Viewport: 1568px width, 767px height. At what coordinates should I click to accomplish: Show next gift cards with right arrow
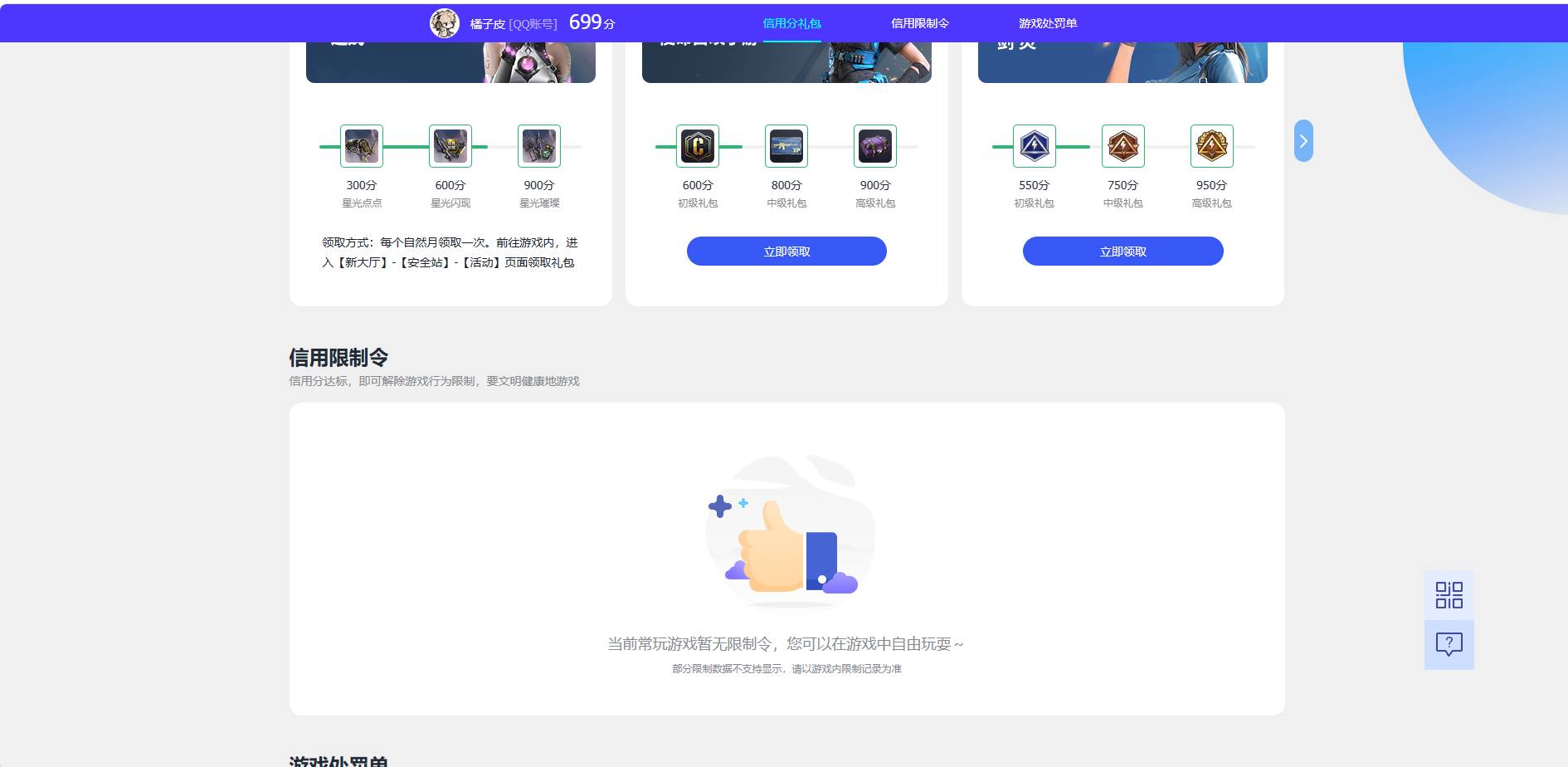click(1303, 141)
